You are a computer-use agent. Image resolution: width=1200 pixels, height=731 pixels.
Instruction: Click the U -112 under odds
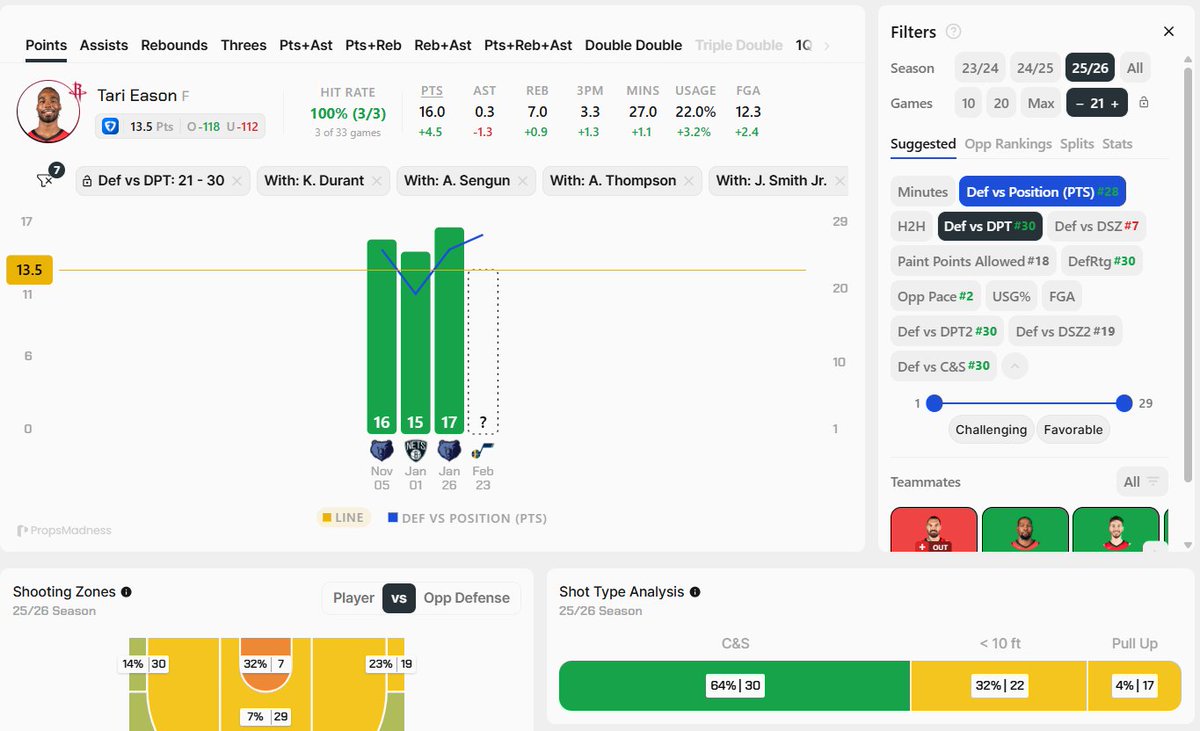point(243,127)
